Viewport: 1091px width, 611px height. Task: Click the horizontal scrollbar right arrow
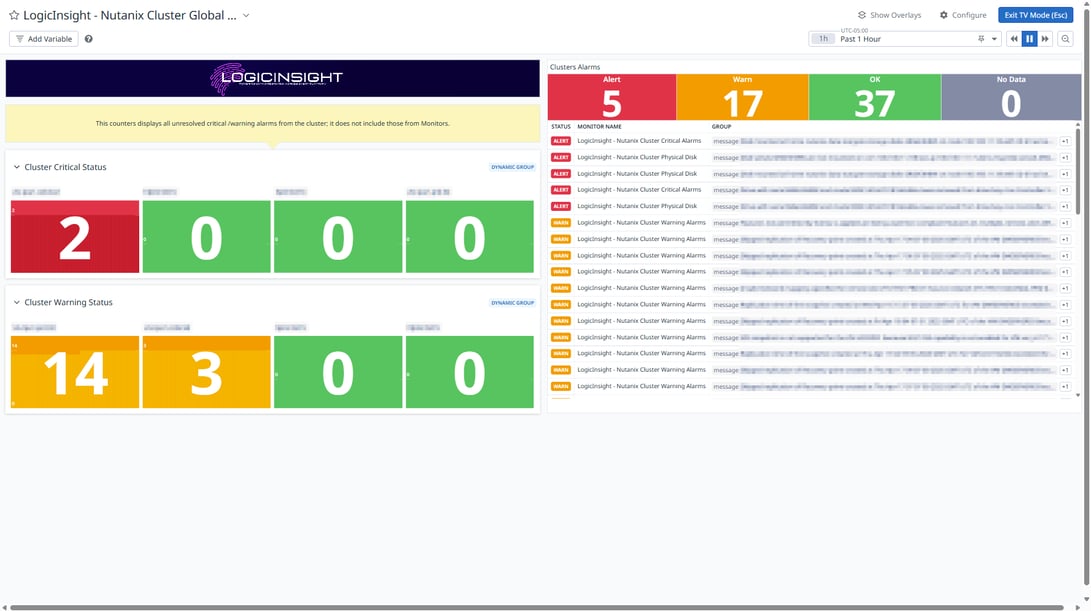1078,608
